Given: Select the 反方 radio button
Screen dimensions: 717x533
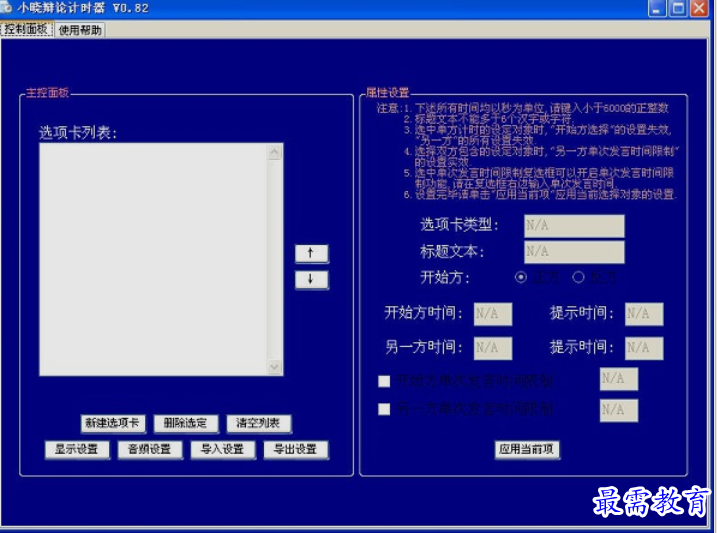Looking at the screenshot, I should click(578, 277).
